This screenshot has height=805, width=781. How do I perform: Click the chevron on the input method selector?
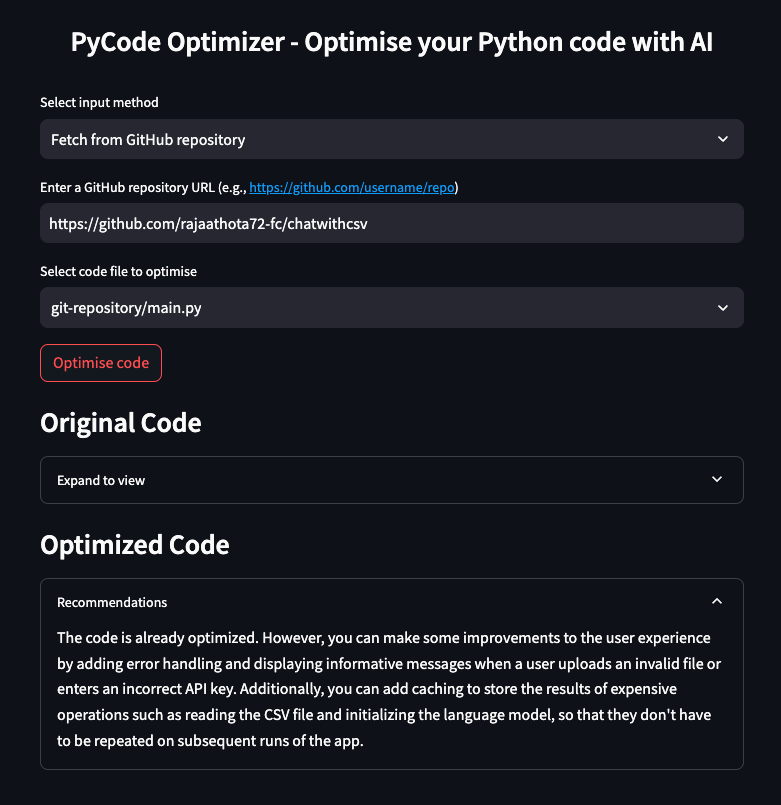point(723,140)
